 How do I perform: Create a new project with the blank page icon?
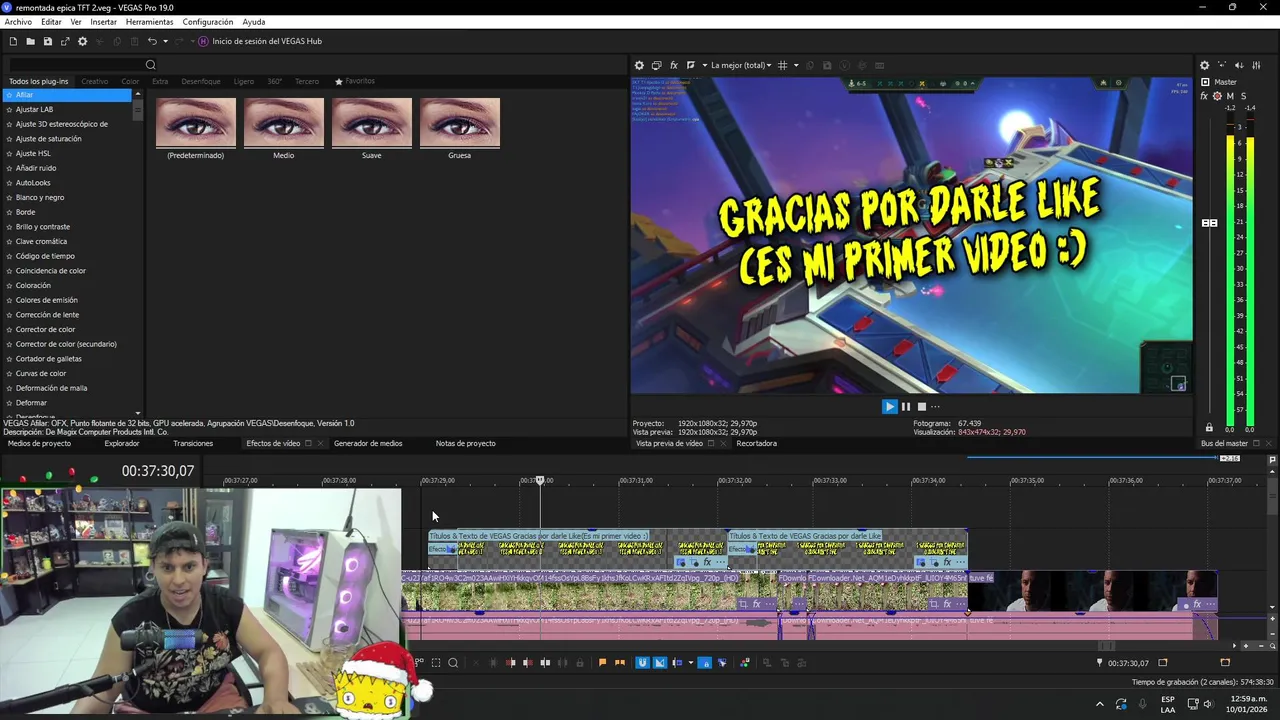(x=13, y=41)
